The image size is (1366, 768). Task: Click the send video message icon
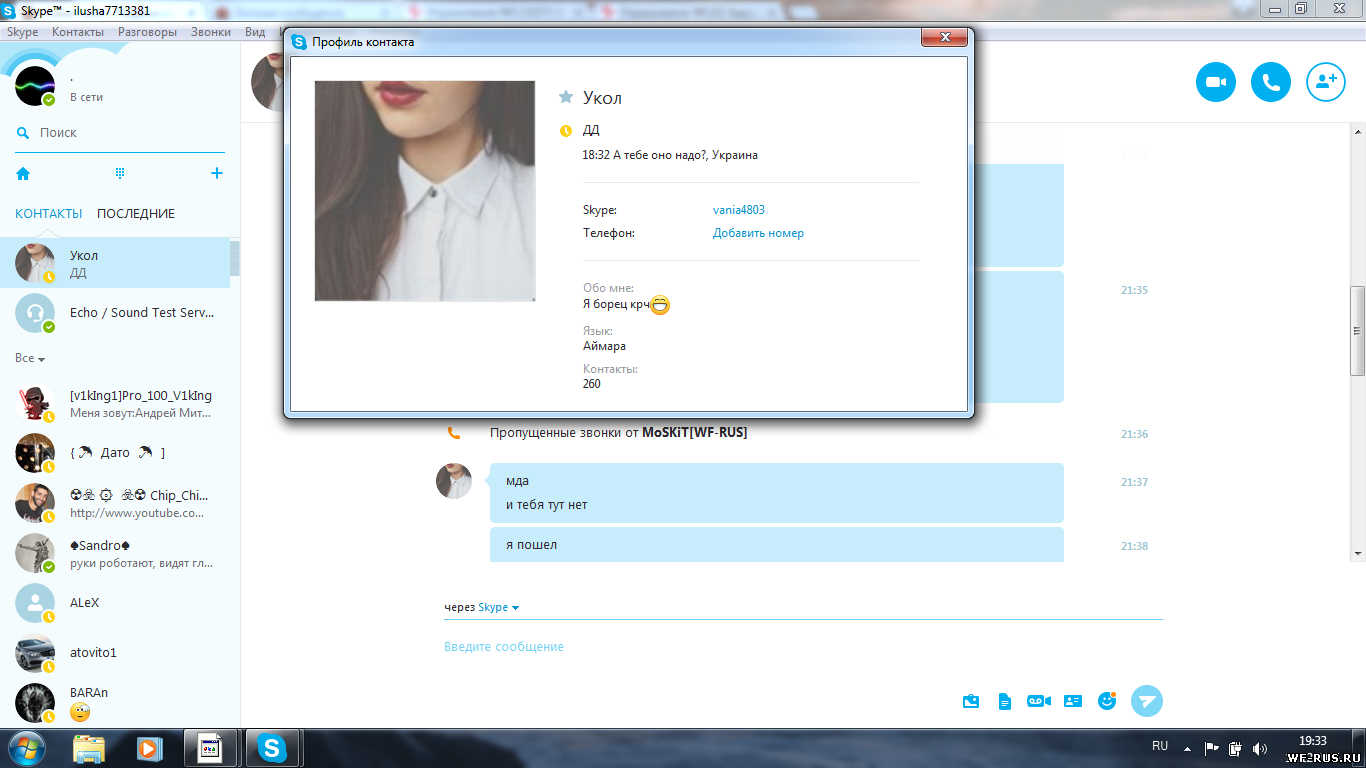point(1039,701)
